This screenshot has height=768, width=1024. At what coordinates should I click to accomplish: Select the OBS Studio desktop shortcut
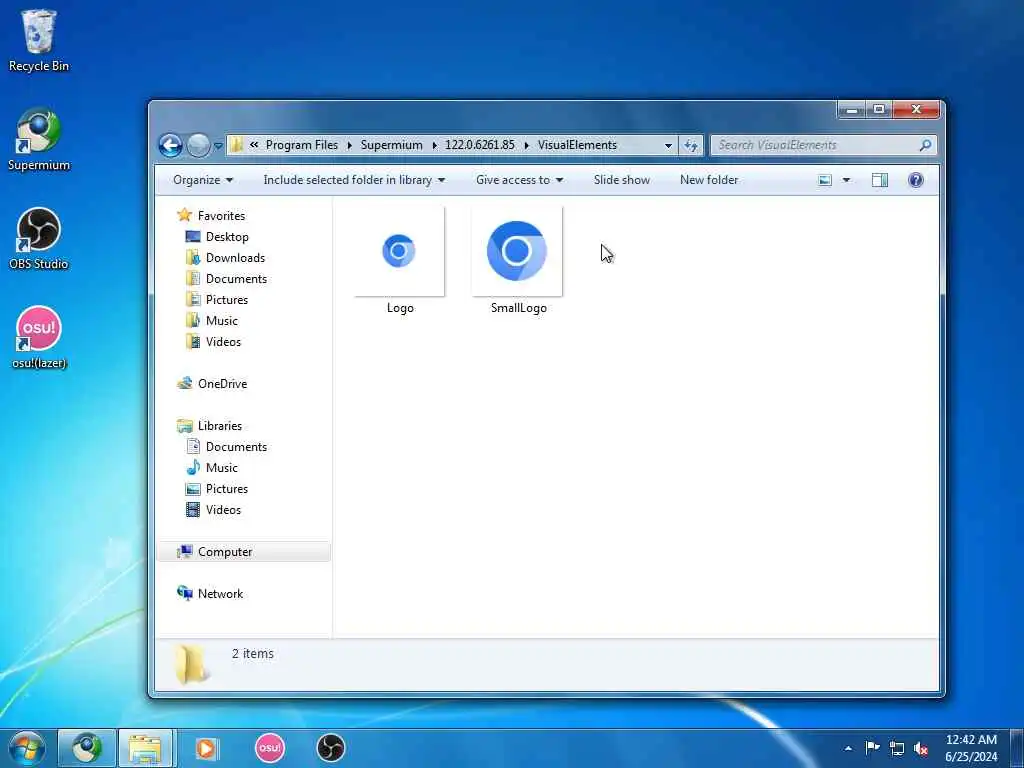click(x=39, y=238)
